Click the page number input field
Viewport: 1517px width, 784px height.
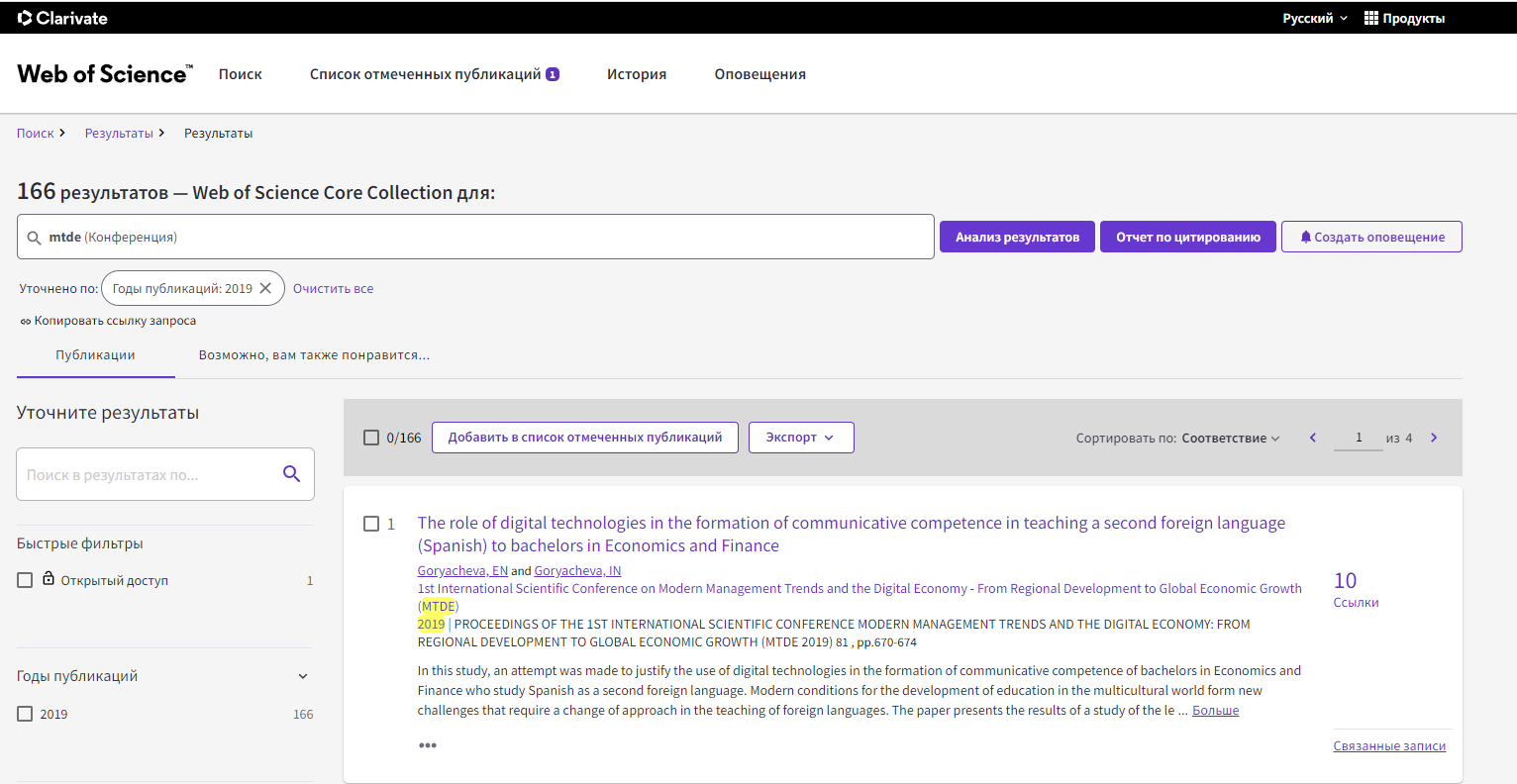point(1359,438)
